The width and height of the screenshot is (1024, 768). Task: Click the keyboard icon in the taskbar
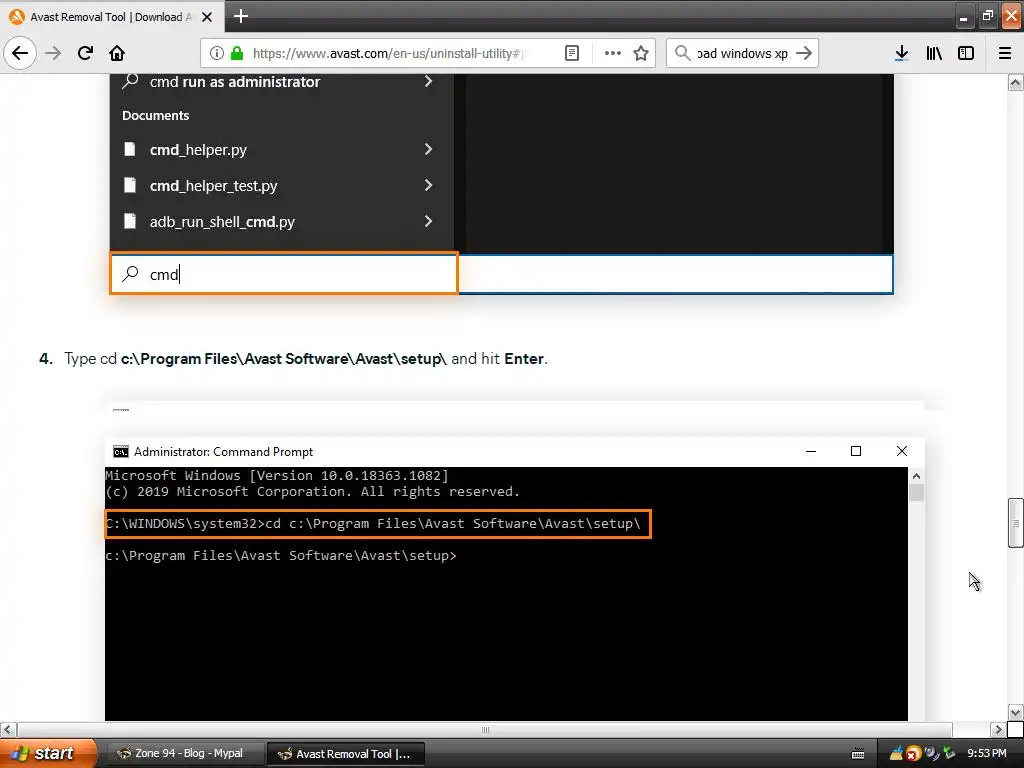pos(858,754)
